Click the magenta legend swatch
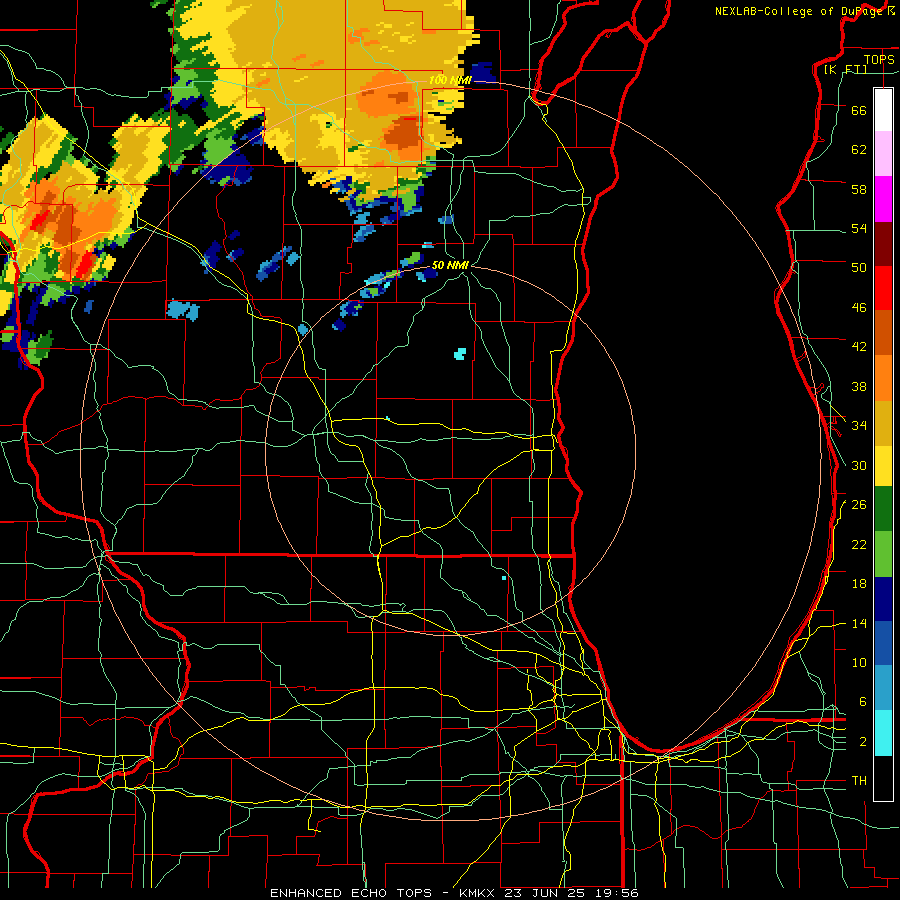This screenshot has height=900, width=900. click(x=883, y=199)
